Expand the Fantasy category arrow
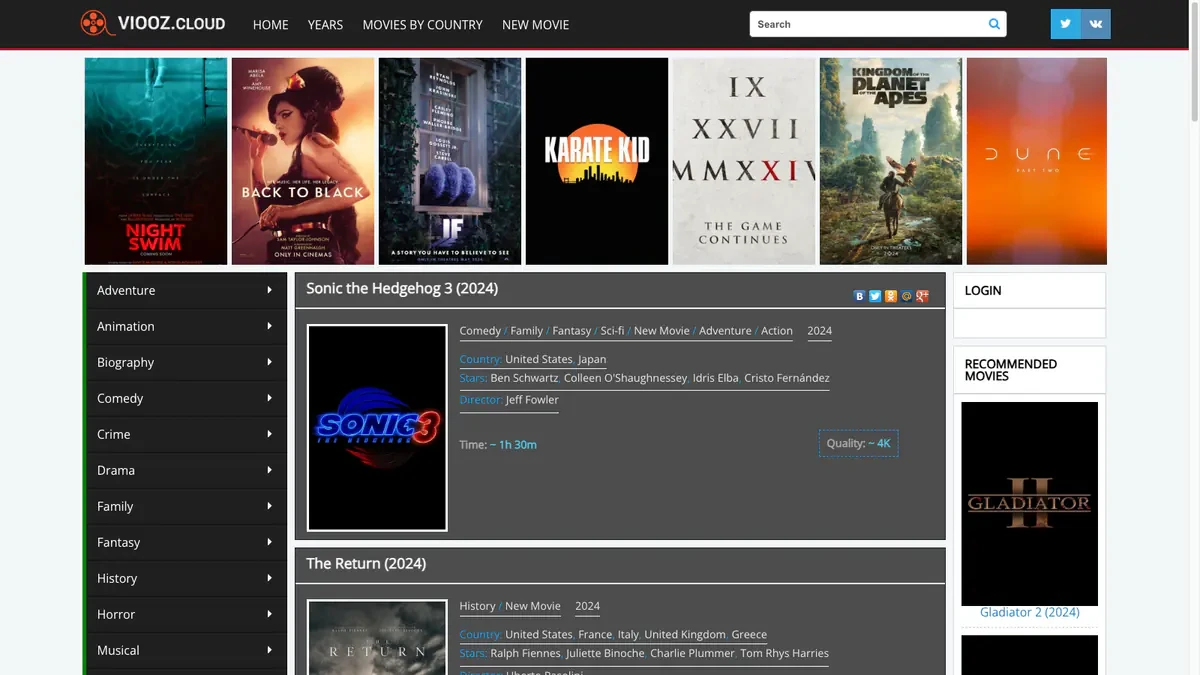The width and height of the screenshot is (1200, 675). [270, 542]
